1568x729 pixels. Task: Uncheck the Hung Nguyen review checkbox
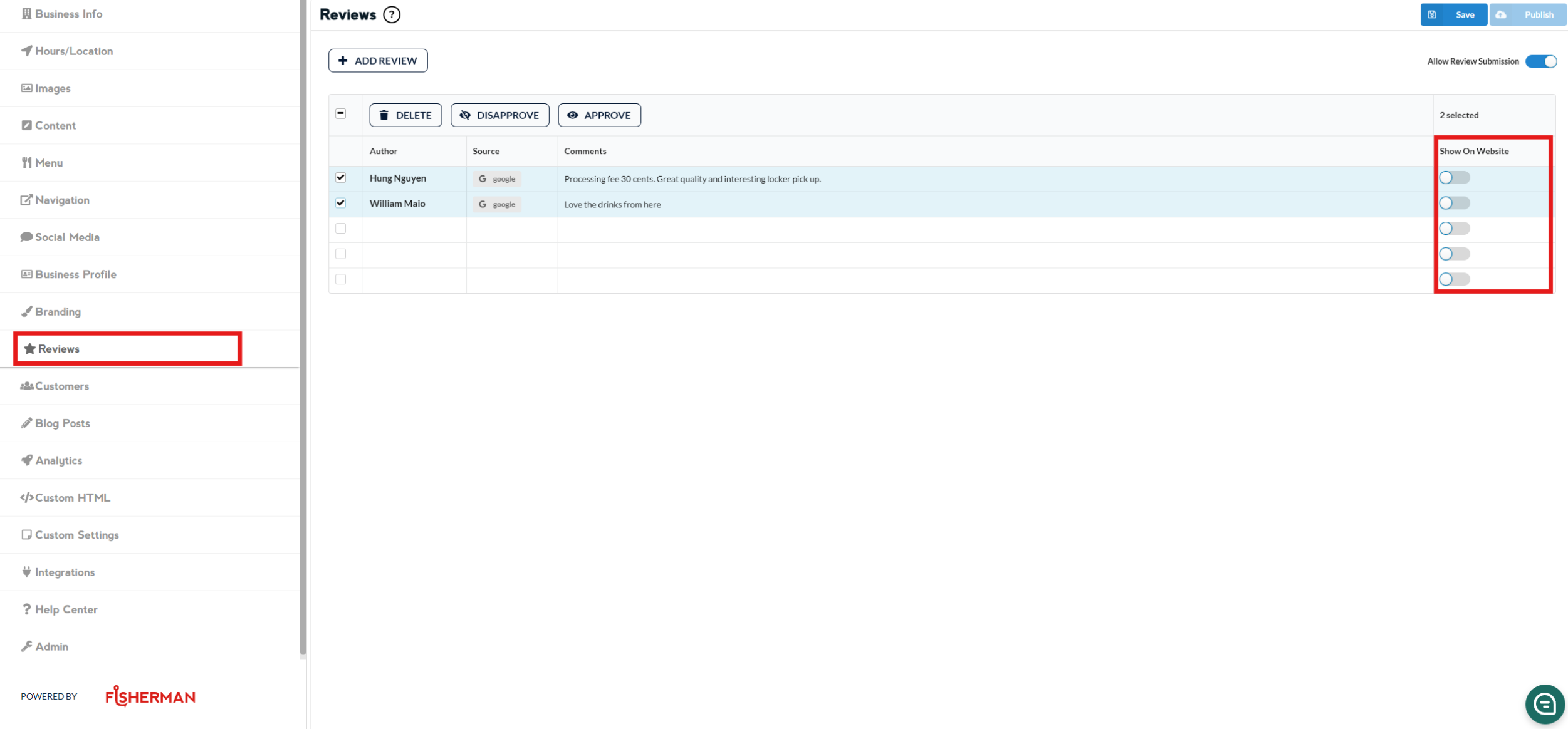[340, 178]
